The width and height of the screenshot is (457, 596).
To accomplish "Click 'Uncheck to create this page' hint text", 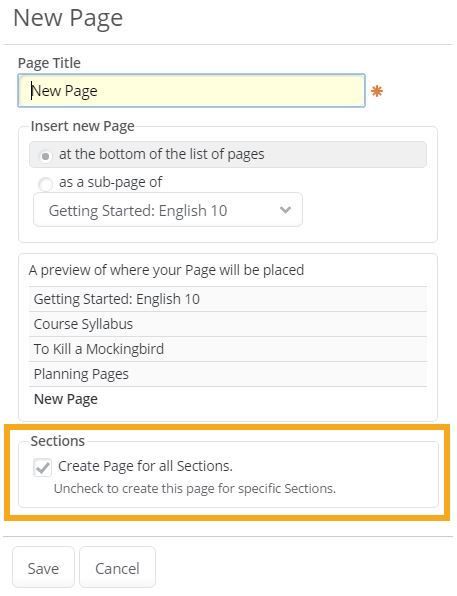I will pyautogui.click(x=195, y=488).
